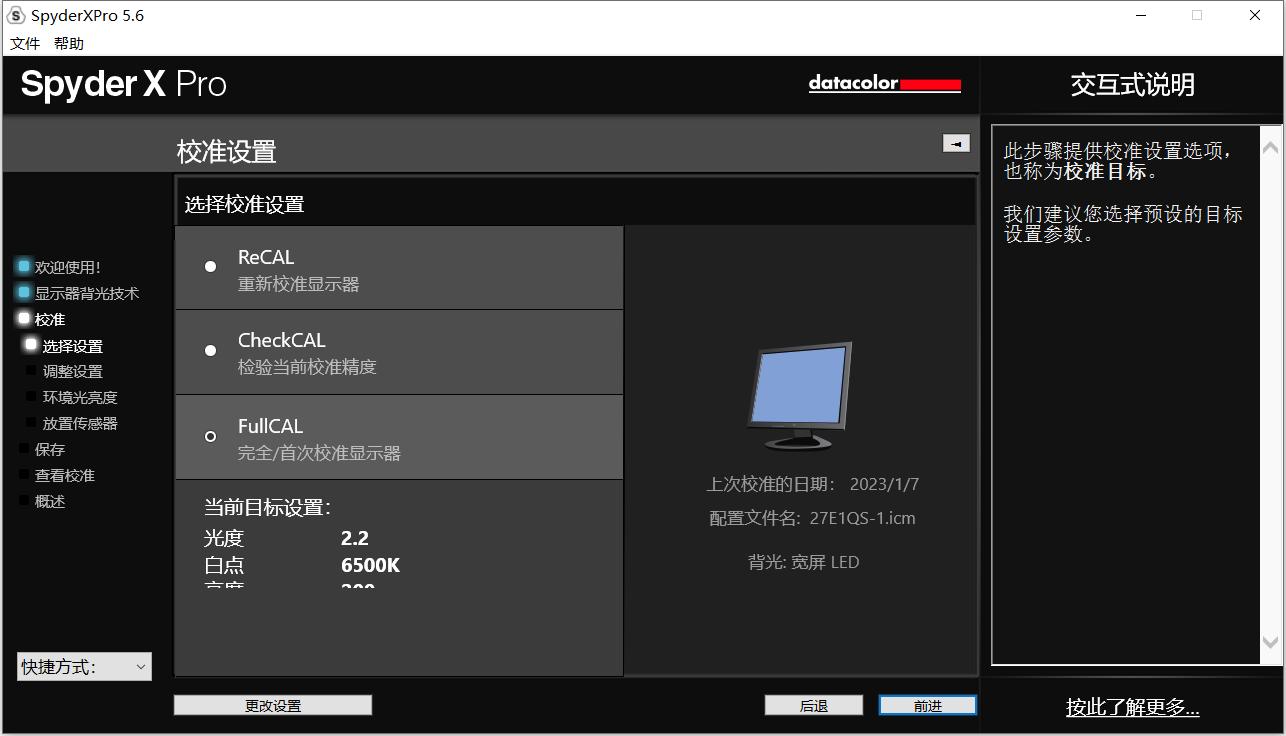Click the profile name 27E1QS-1.icm

[863, 518]
